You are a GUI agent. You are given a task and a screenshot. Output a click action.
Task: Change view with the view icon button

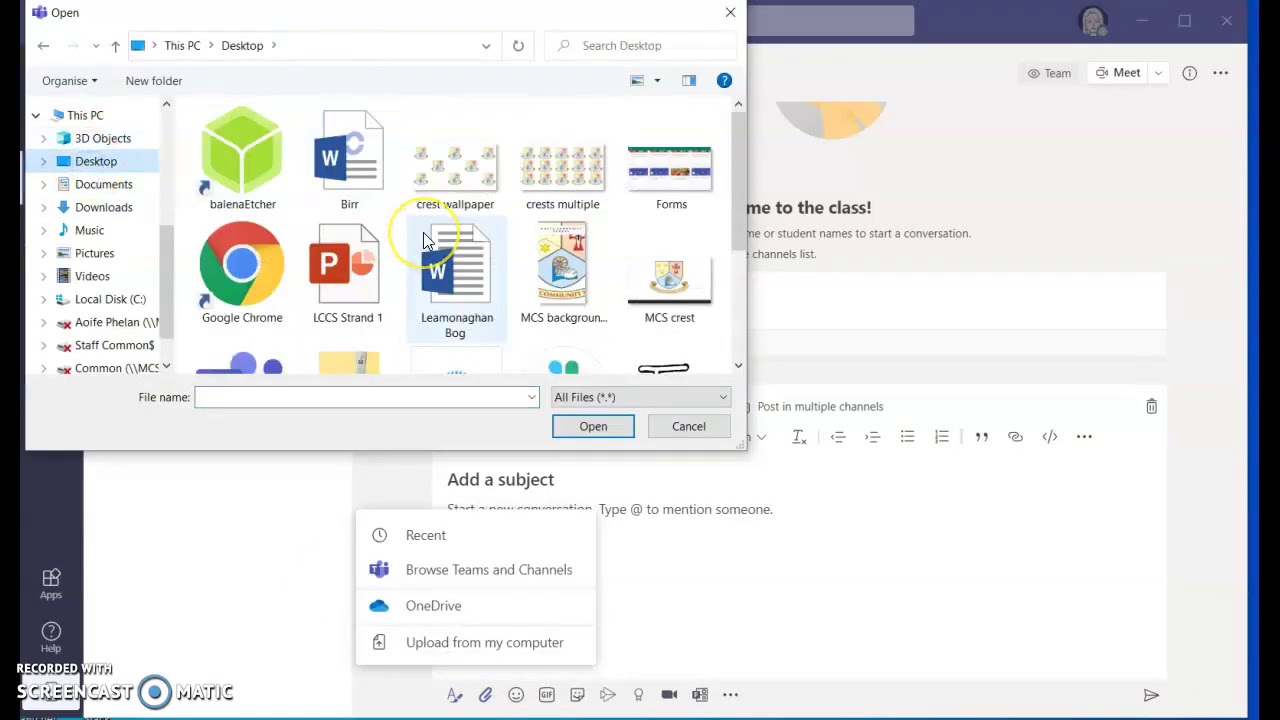point(637,81)
